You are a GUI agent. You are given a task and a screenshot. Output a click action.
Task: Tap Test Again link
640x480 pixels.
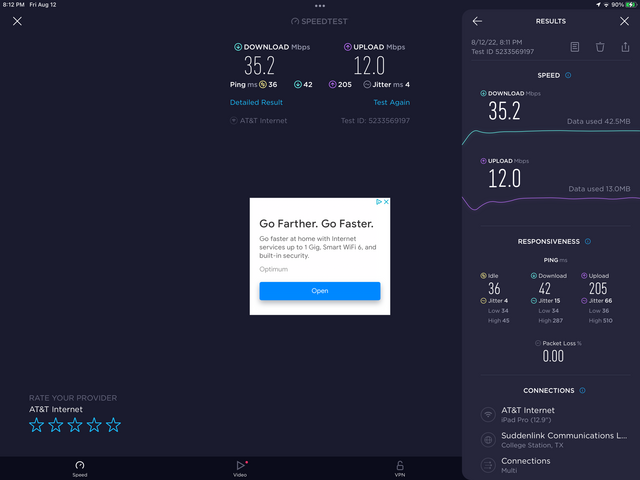click(x=391, y=102)
